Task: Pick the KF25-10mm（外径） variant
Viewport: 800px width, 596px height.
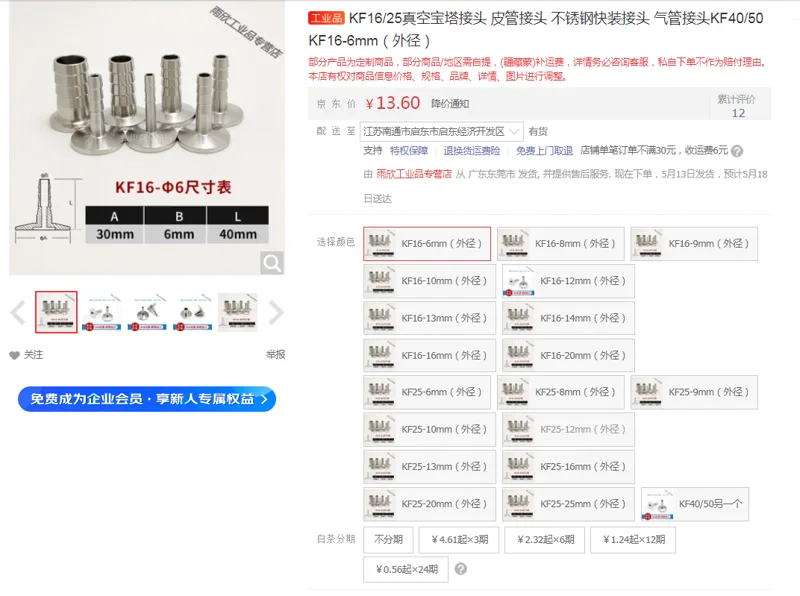Action: coord(430,430)
